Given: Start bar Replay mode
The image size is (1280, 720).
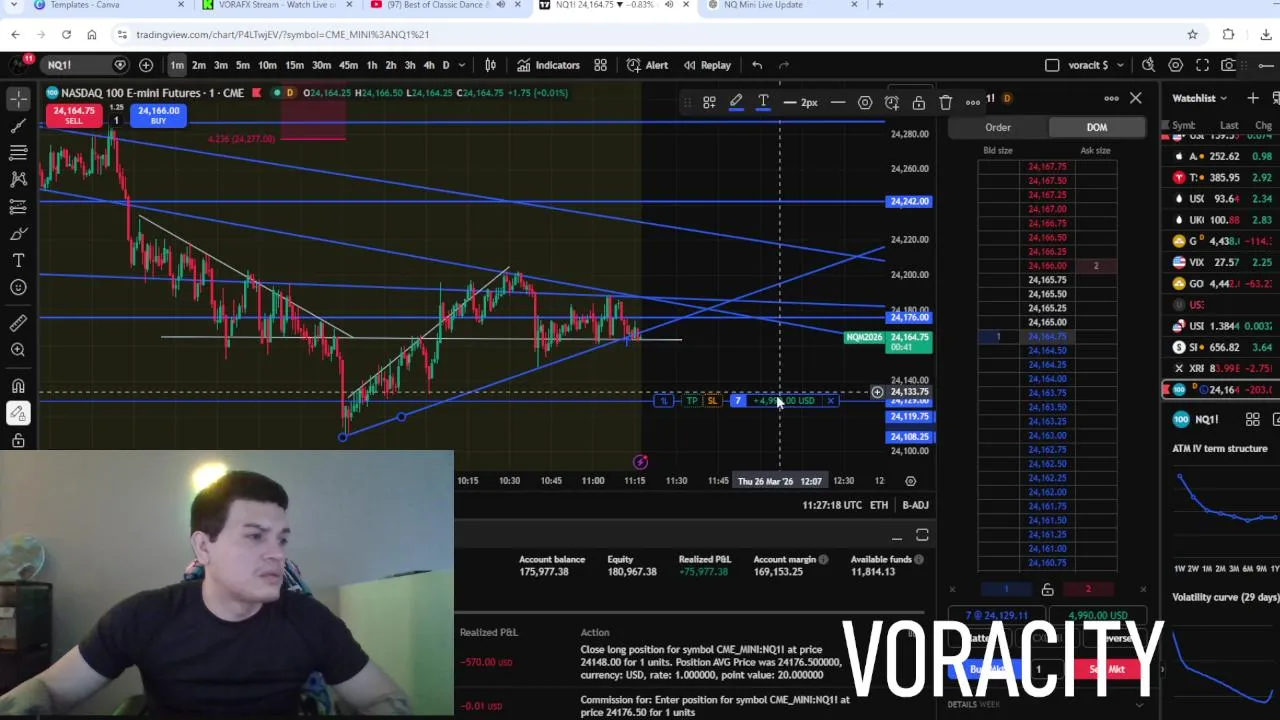Looking at the screenshot, I should click(707, 65).
